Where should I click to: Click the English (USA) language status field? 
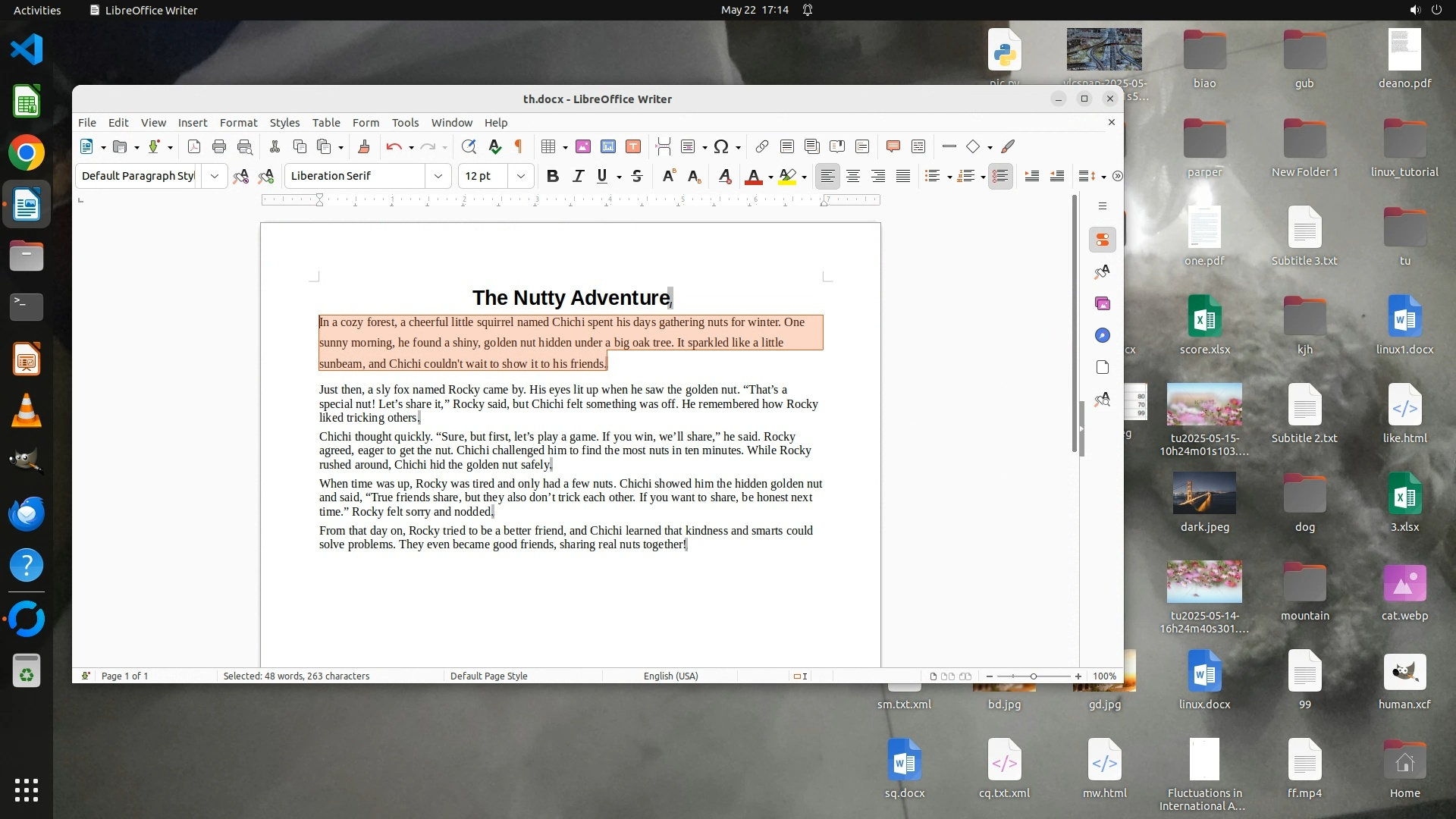pos(670,676)
